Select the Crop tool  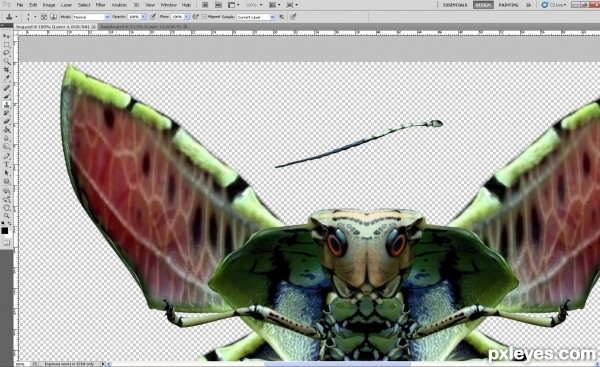tap(7, 70)
